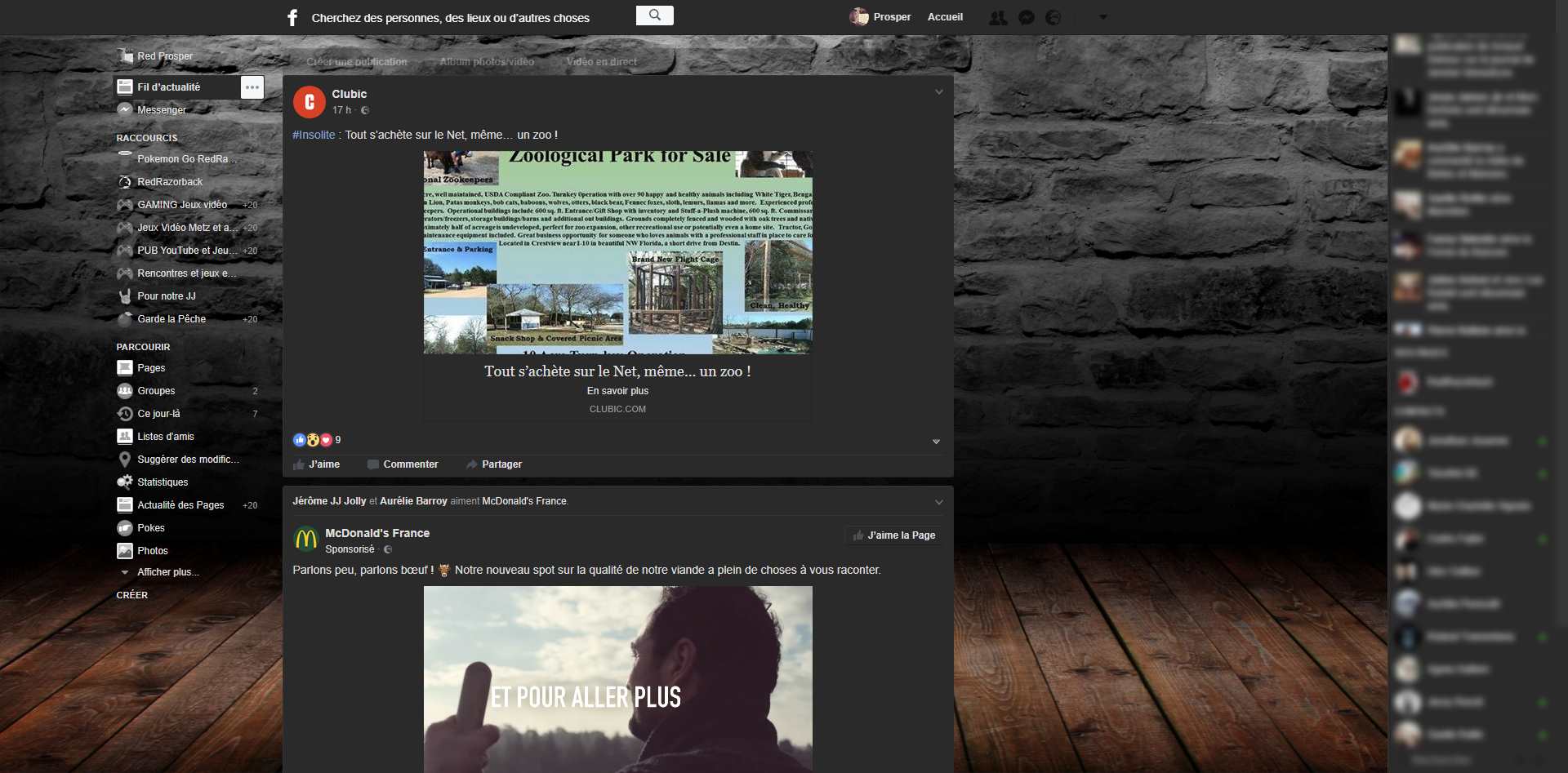Click the Facebook logo icon
This screenshot has width=1568, height=773.
click(292, 17)
